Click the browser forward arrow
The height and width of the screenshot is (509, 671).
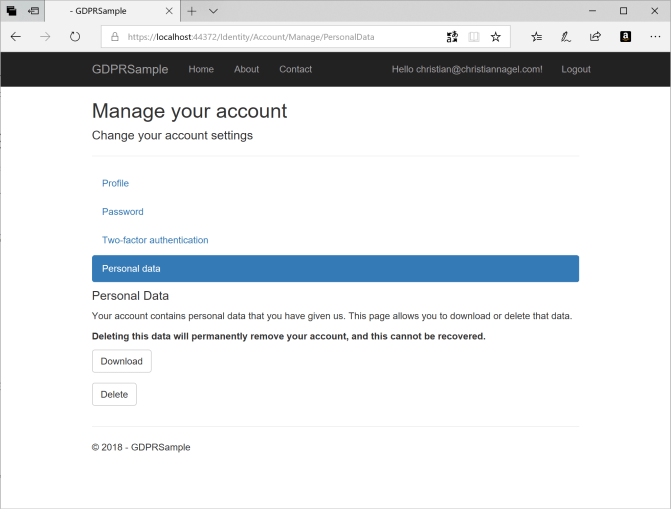[45, 37]
